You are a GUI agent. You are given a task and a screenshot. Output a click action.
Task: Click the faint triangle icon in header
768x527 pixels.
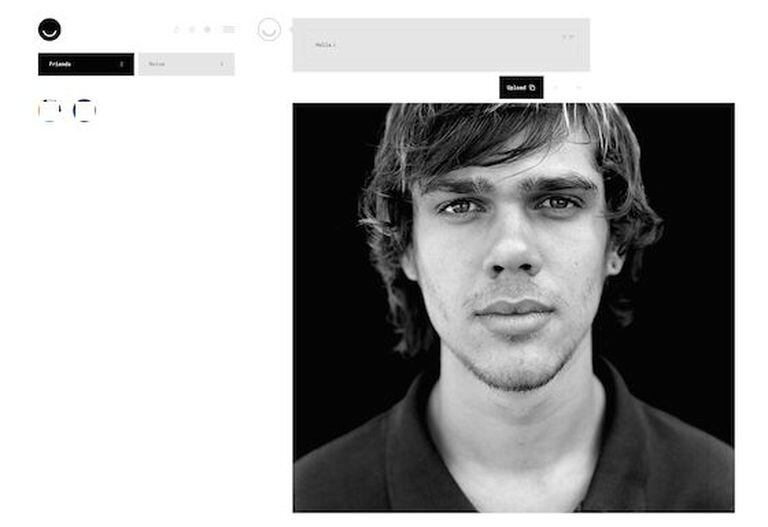click(177, 30)
